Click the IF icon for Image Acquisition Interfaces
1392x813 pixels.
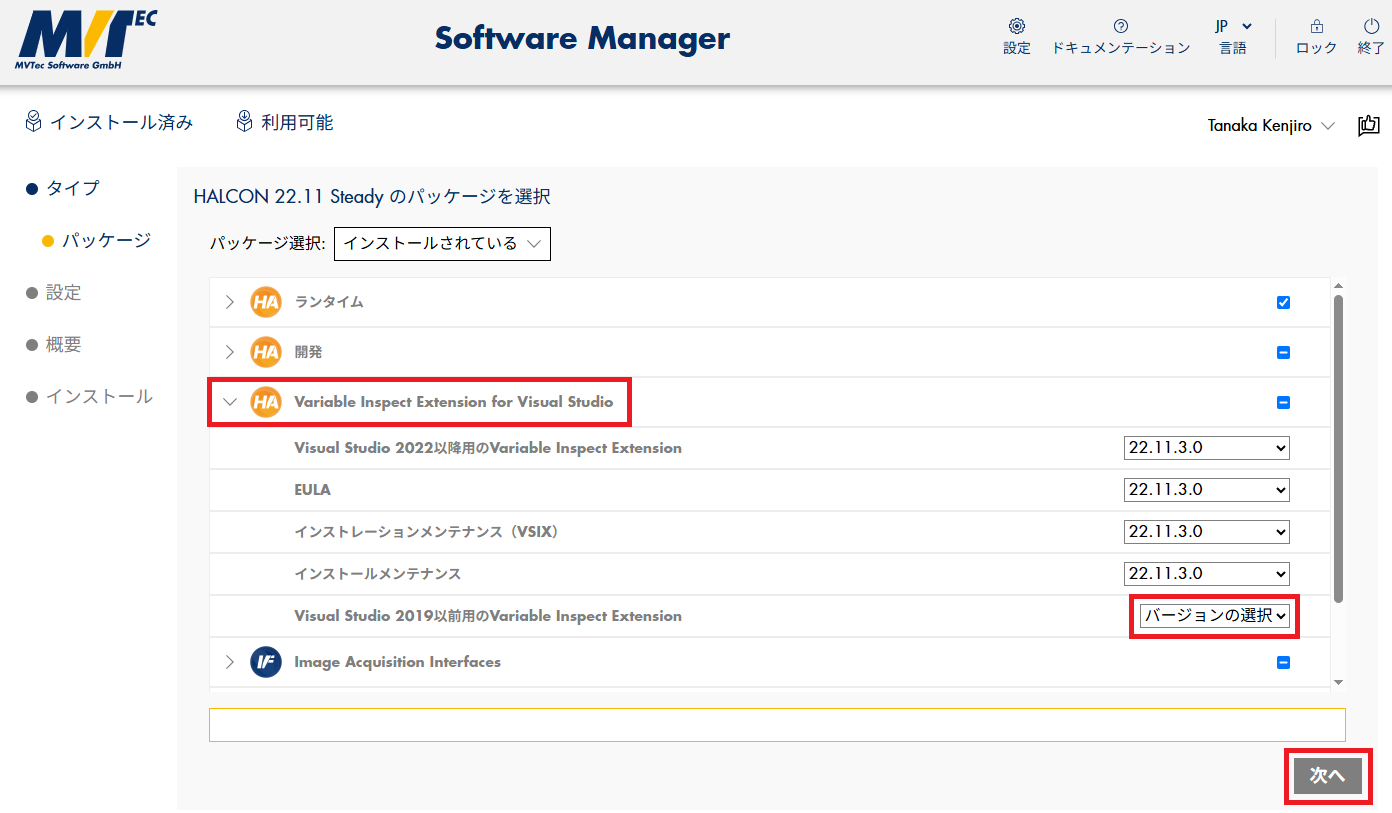click(266, 662)
